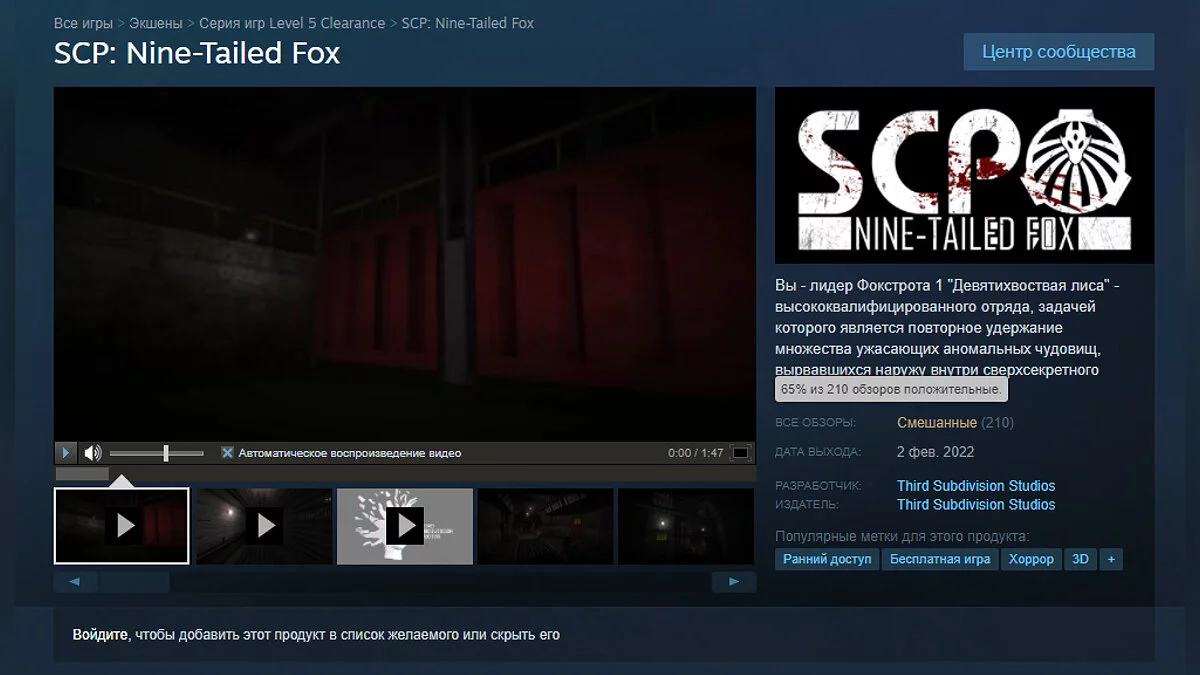The image size is (1200, 675).
Task: Open Серия игр Level 5 Clearance breadcrumb
Action: tap(292, 22)
